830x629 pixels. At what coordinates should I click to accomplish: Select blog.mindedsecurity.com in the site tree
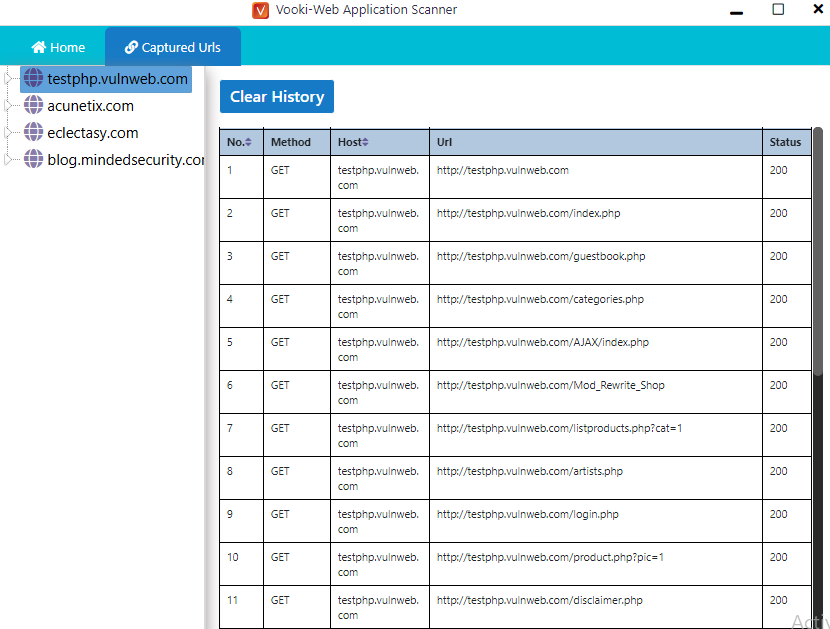coord(126,160)
